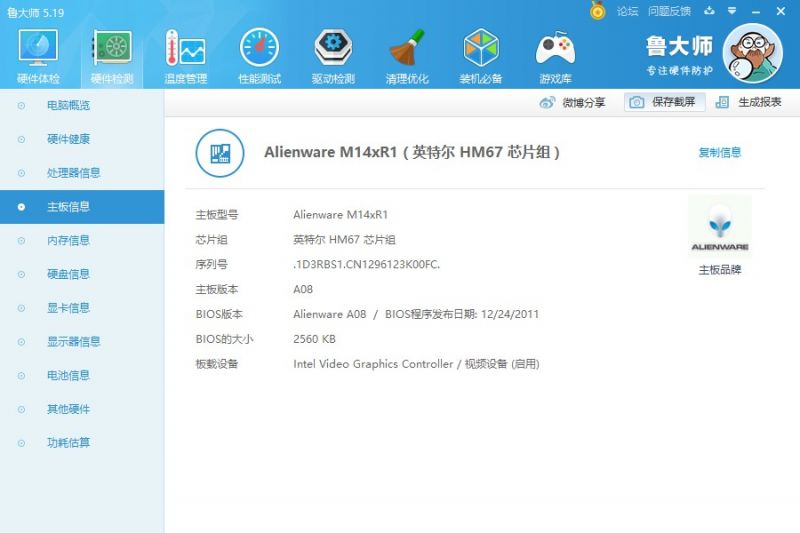
Task: Click the motherboard circular icon by the title
Action: click(220, 153)
